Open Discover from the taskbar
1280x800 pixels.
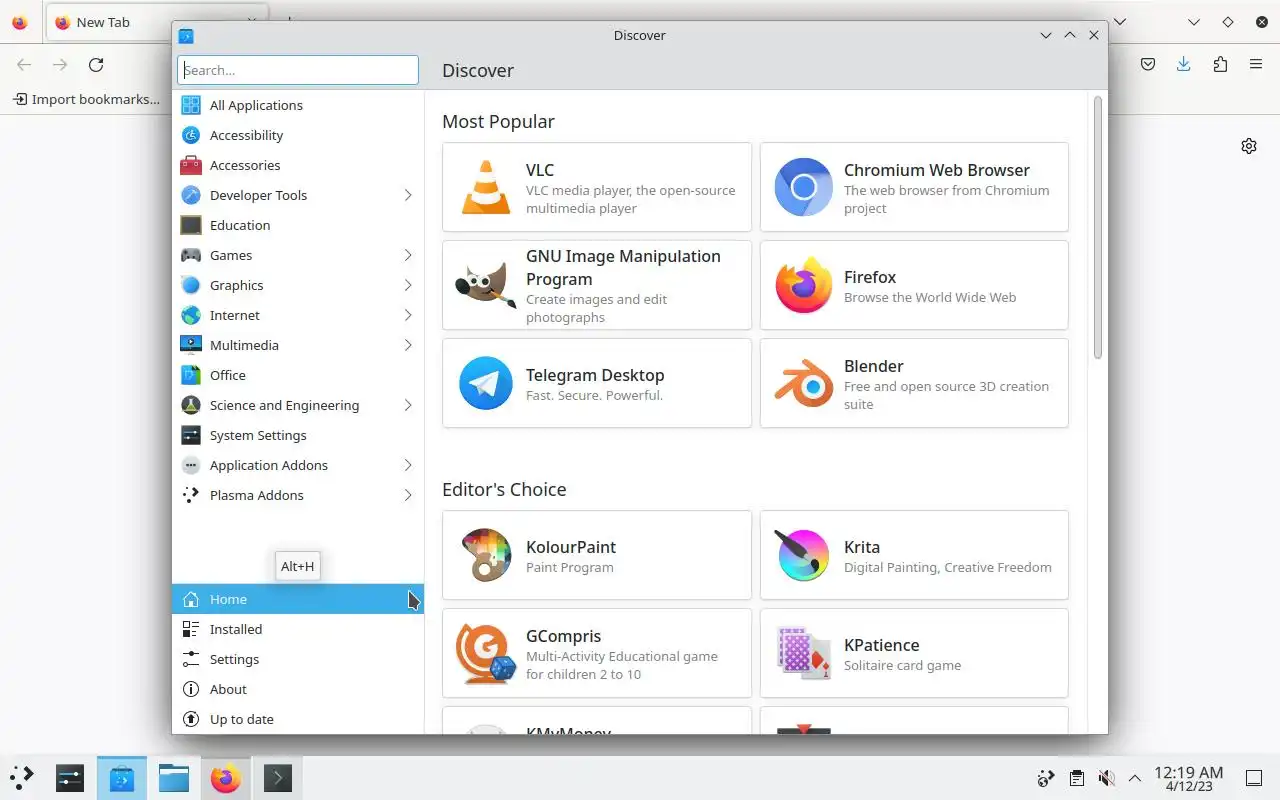[x=122, y=778]
